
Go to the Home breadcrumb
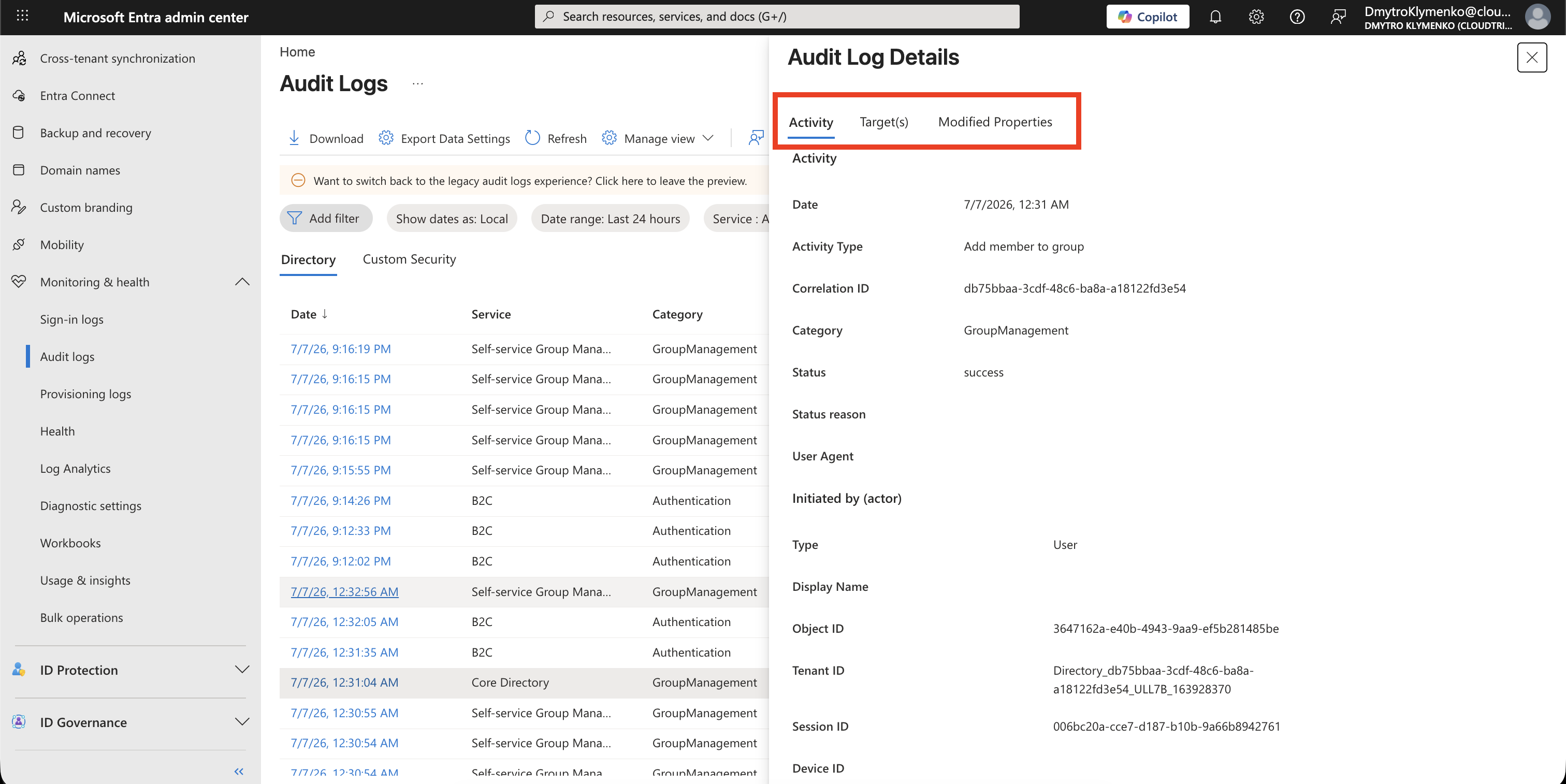pos(297,52)
